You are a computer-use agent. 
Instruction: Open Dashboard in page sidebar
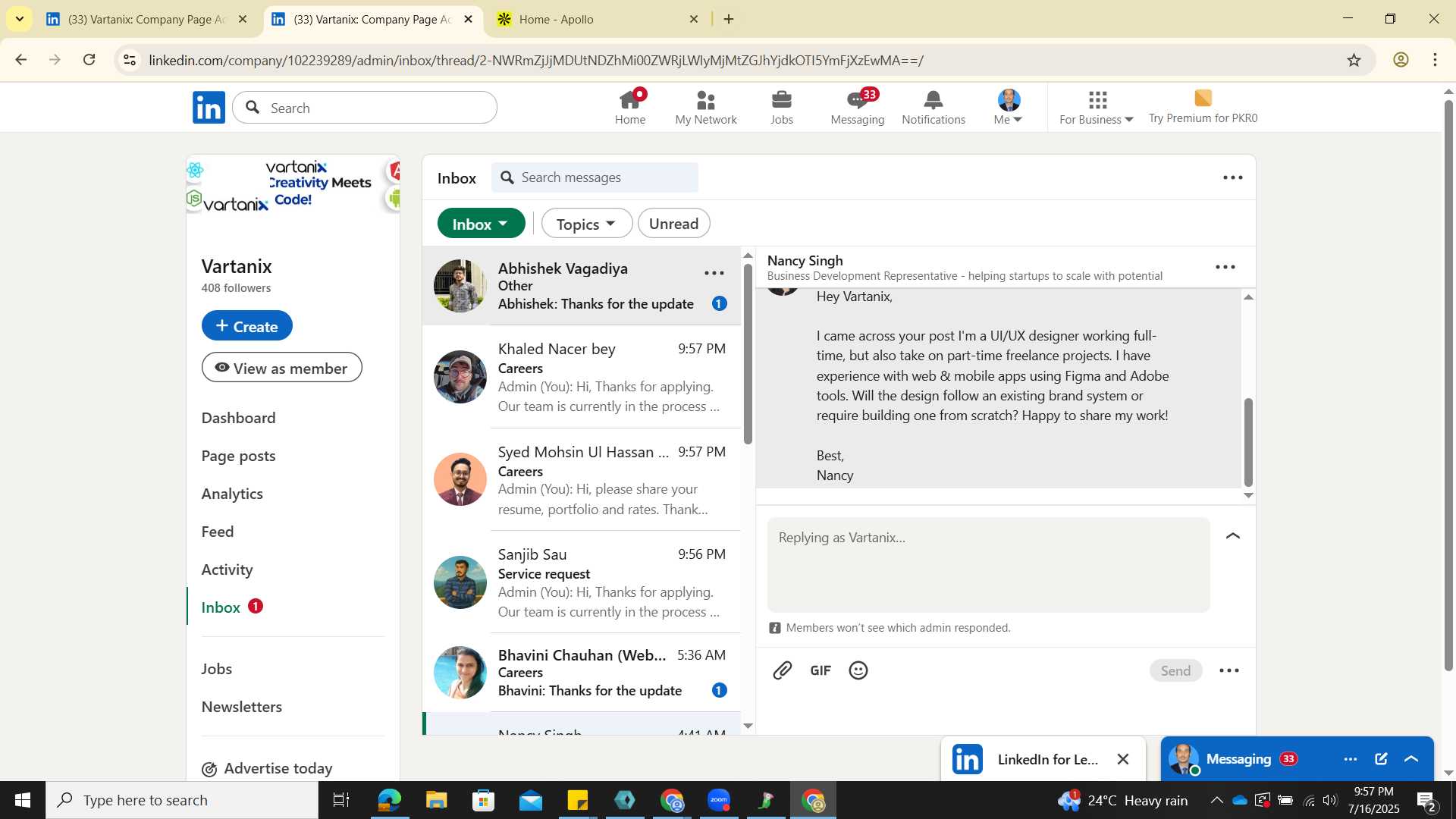[238, 418]
